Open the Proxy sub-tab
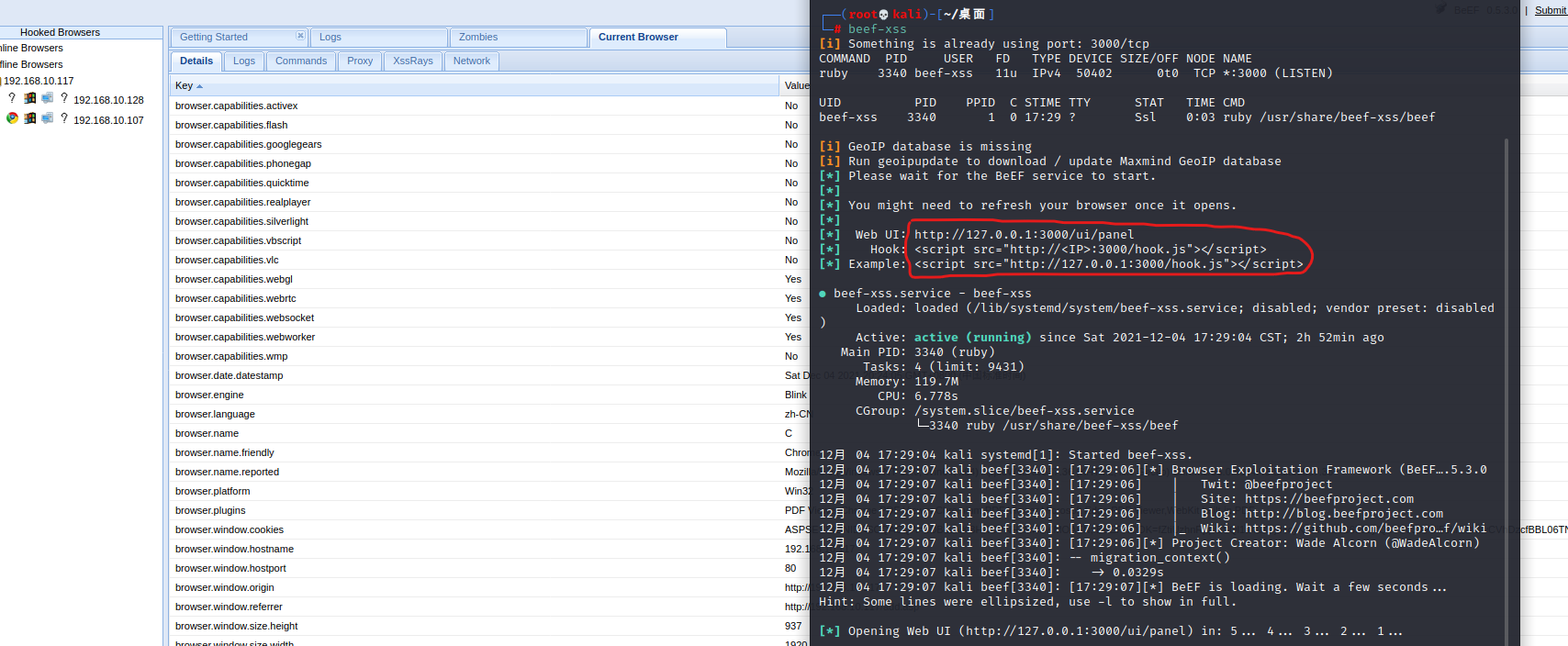This screenshot has width=1568, height=646. (x=360, y=61)
